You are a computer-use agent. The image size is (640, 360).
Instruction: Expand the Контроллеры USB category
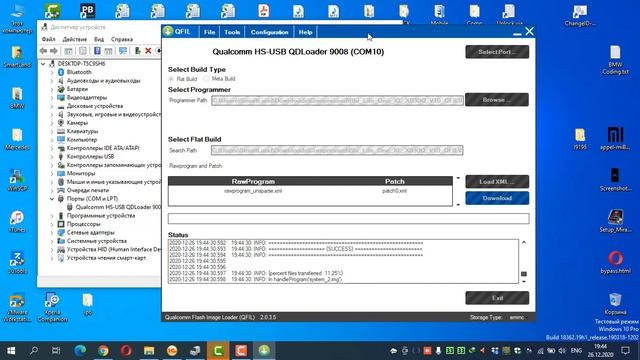[52, 157]
